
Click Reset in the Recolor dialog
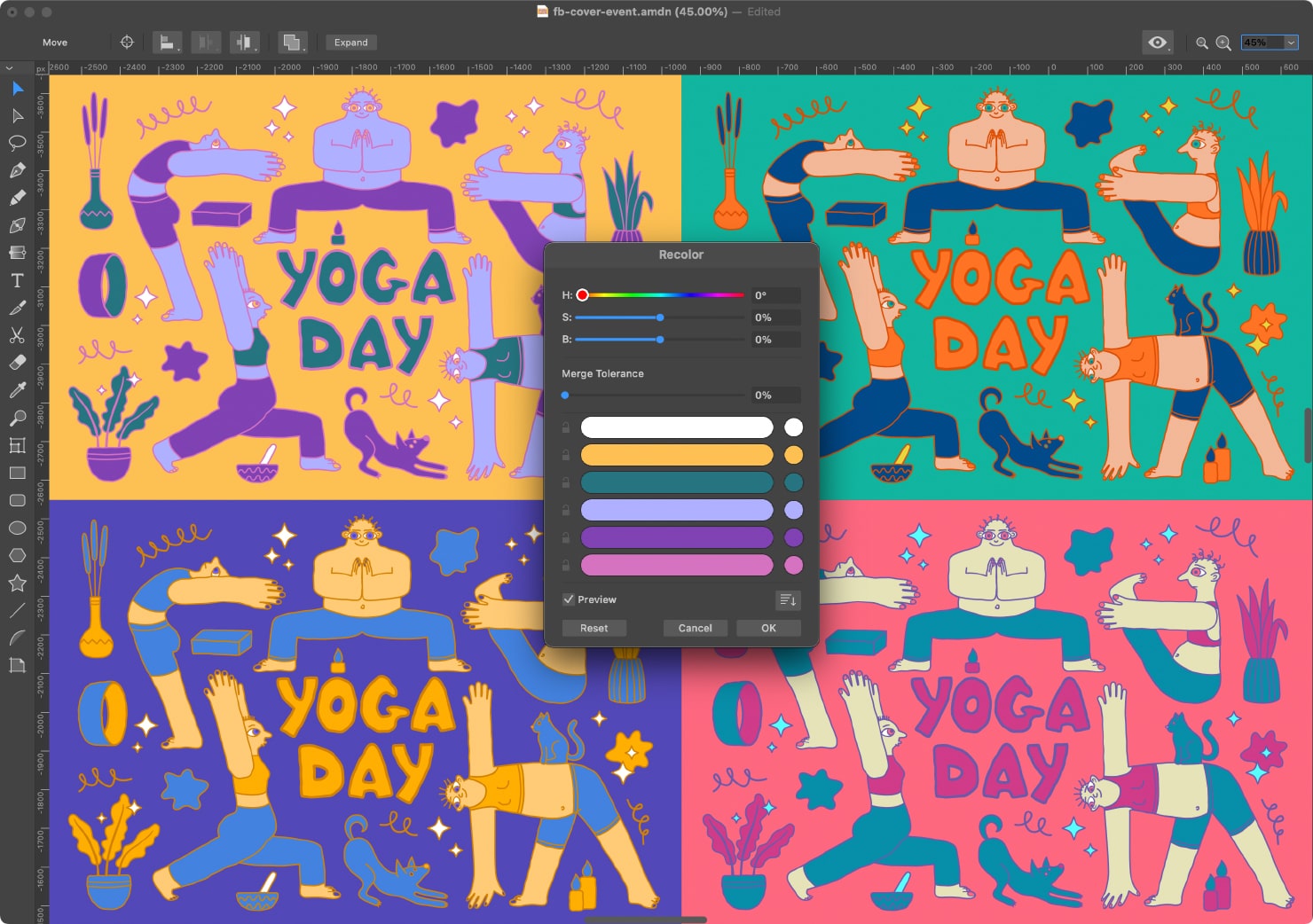(594, 628)
